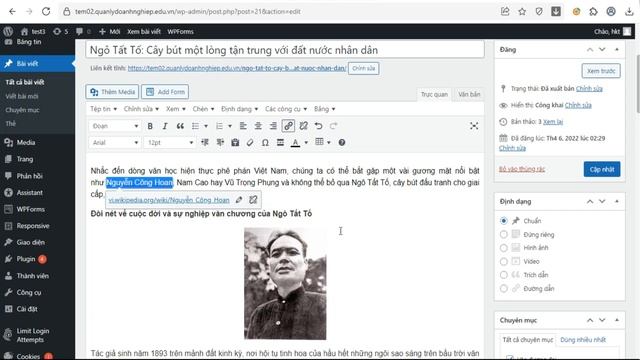Screen dimensions: 640x360
Task: Open the Arial font family dropdown
Action: pyautogui.click(x=115, y=142)
